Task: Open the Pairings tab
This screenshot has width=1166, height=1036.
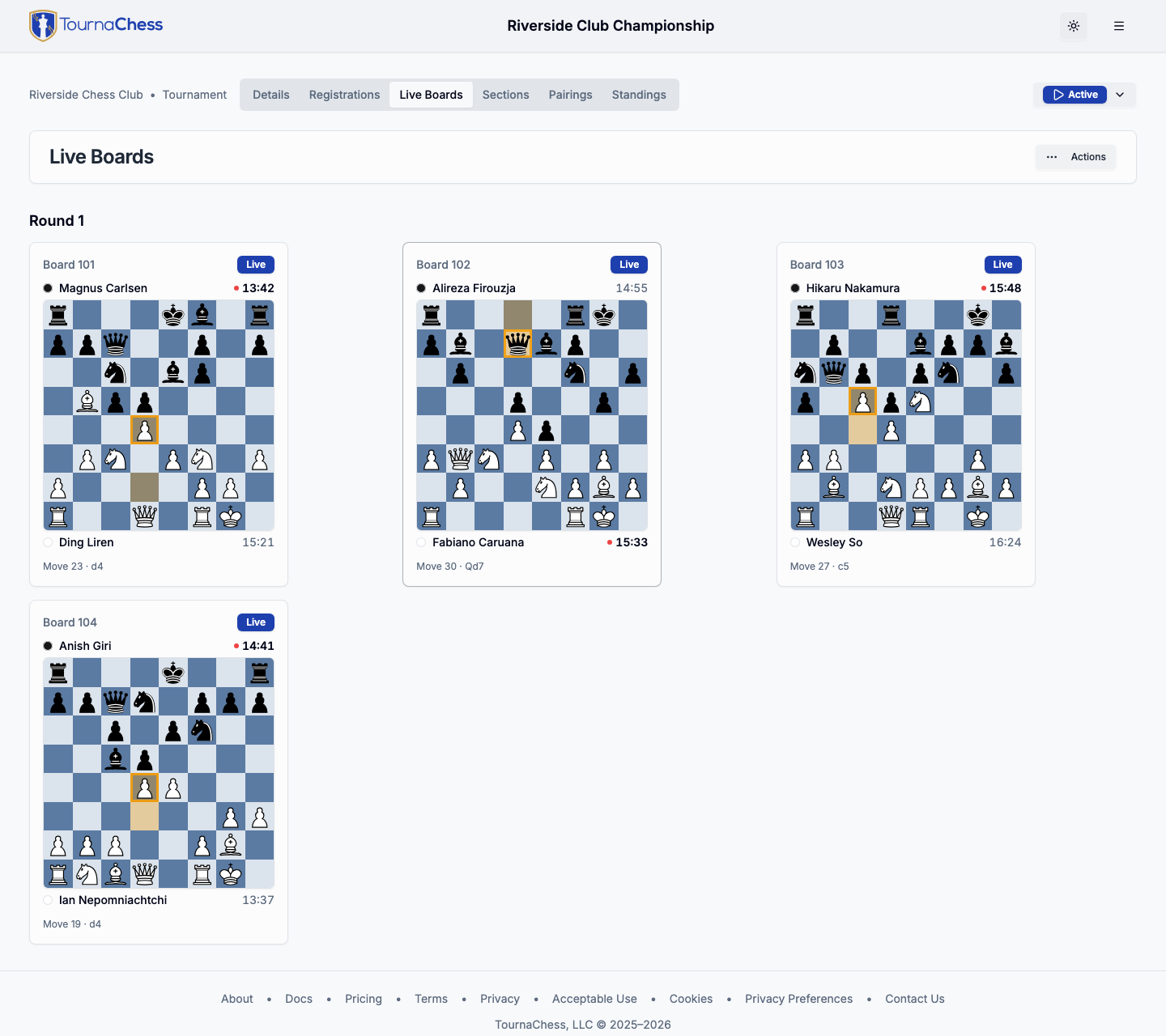Action: [570, 95]
